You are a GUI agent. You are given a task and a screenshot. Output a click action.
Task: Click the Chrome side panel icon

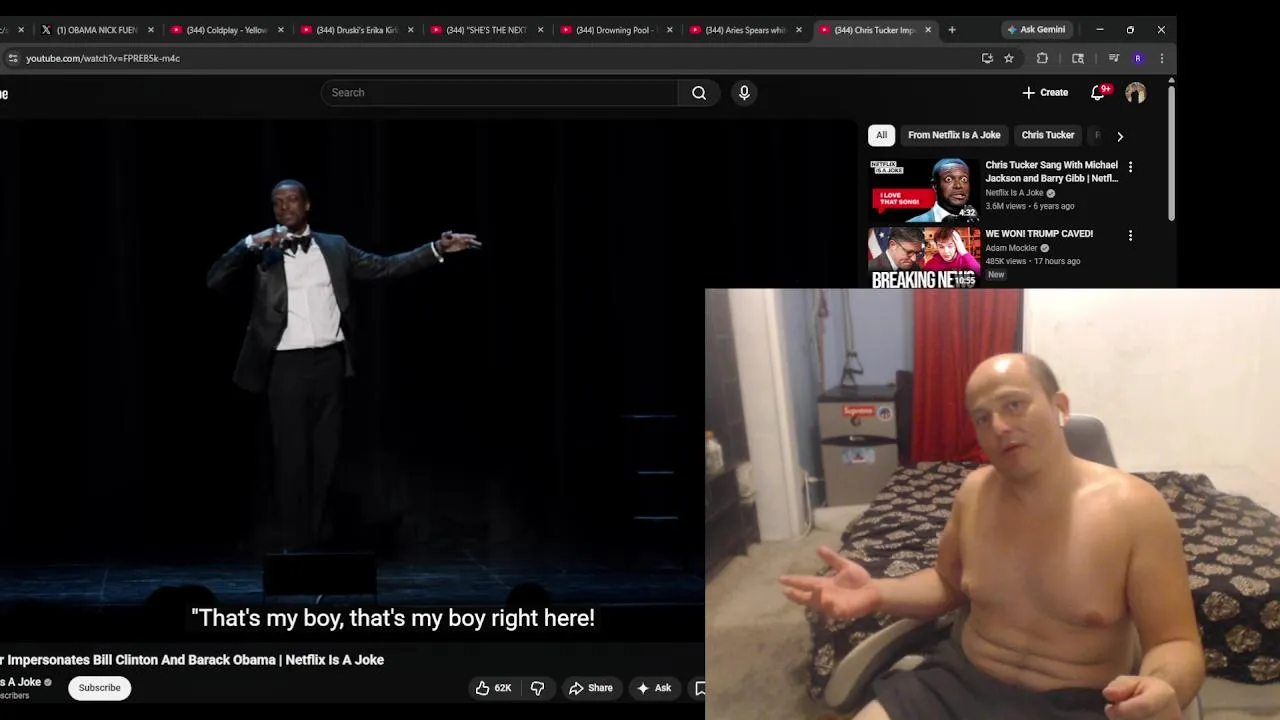pos(1078,58)
